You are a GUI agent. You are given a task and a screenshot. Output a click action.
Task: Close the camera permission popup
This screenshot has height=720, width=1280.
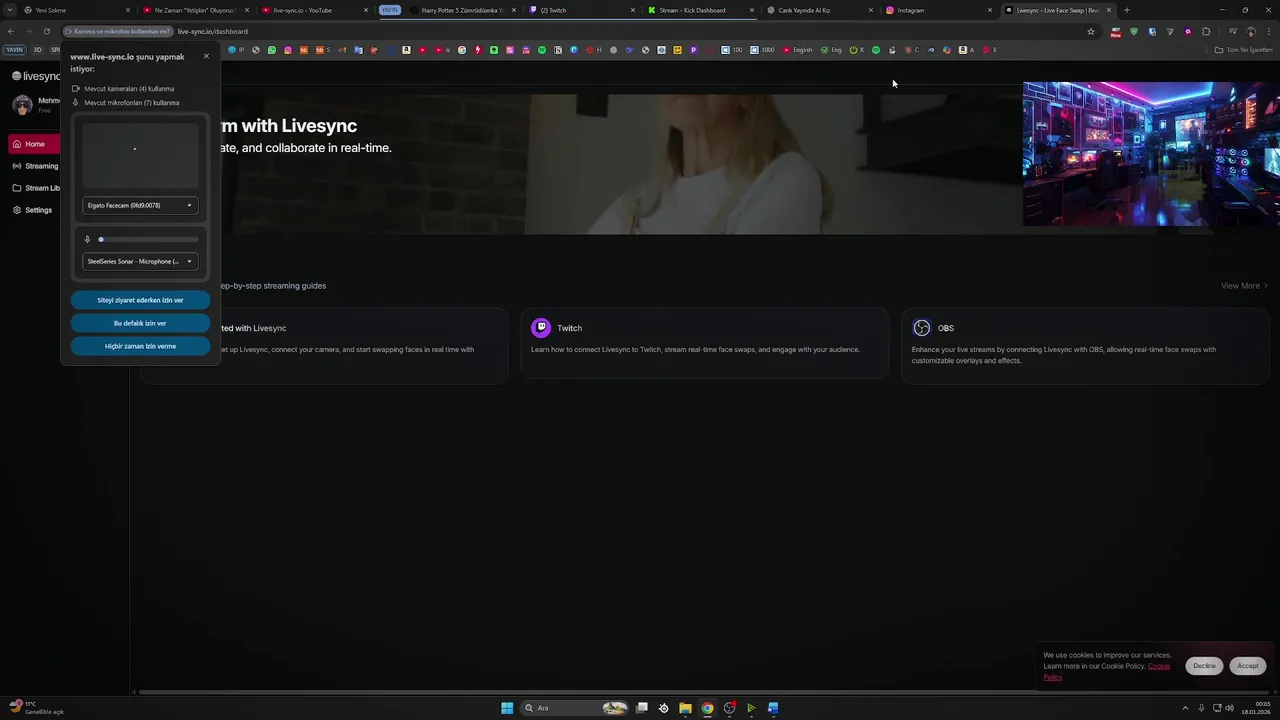tap(206, 56)
